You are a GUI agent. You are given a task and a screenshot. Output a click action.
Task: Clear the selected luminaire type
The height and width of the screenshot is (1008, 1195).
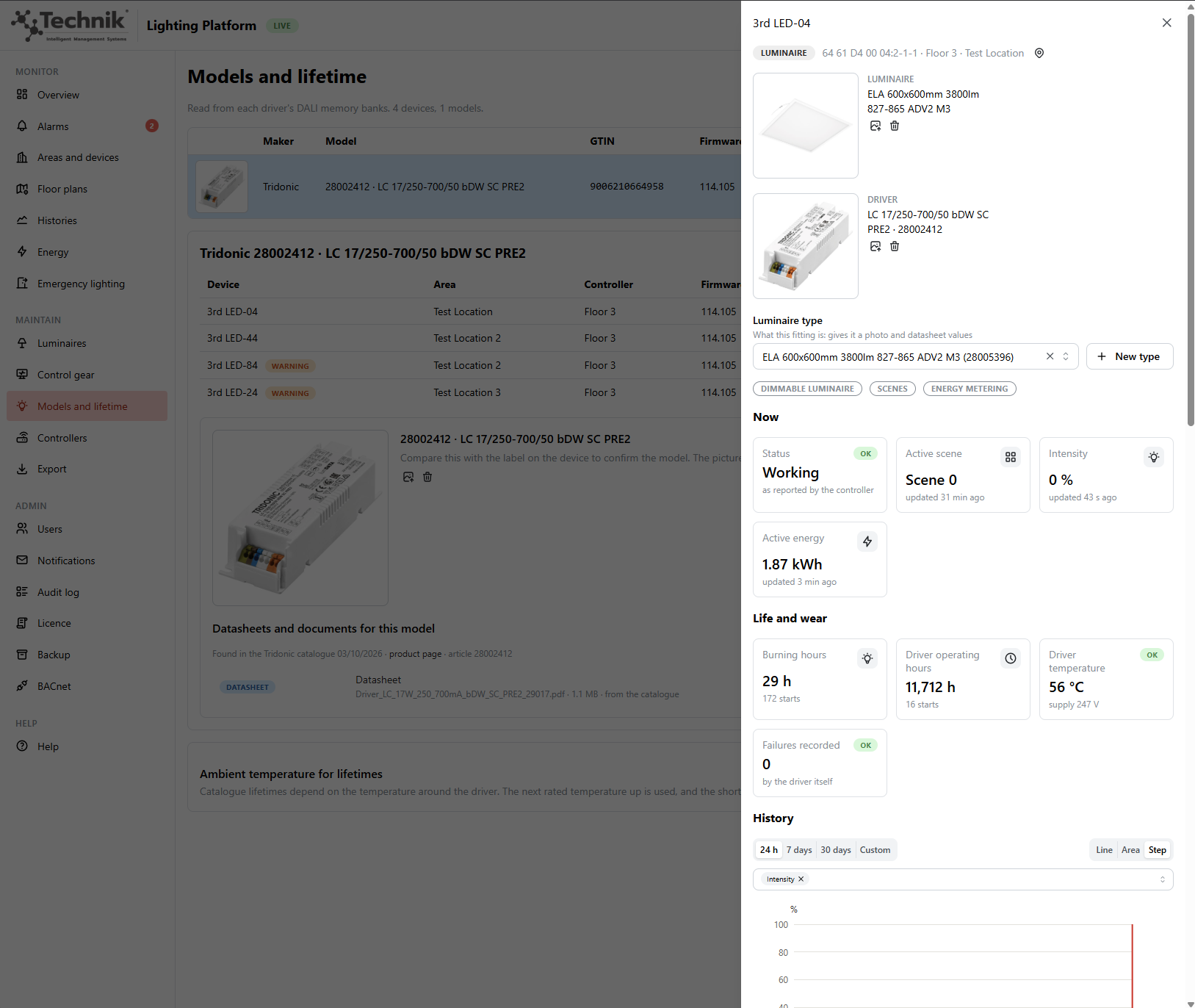click(1050, 356)
